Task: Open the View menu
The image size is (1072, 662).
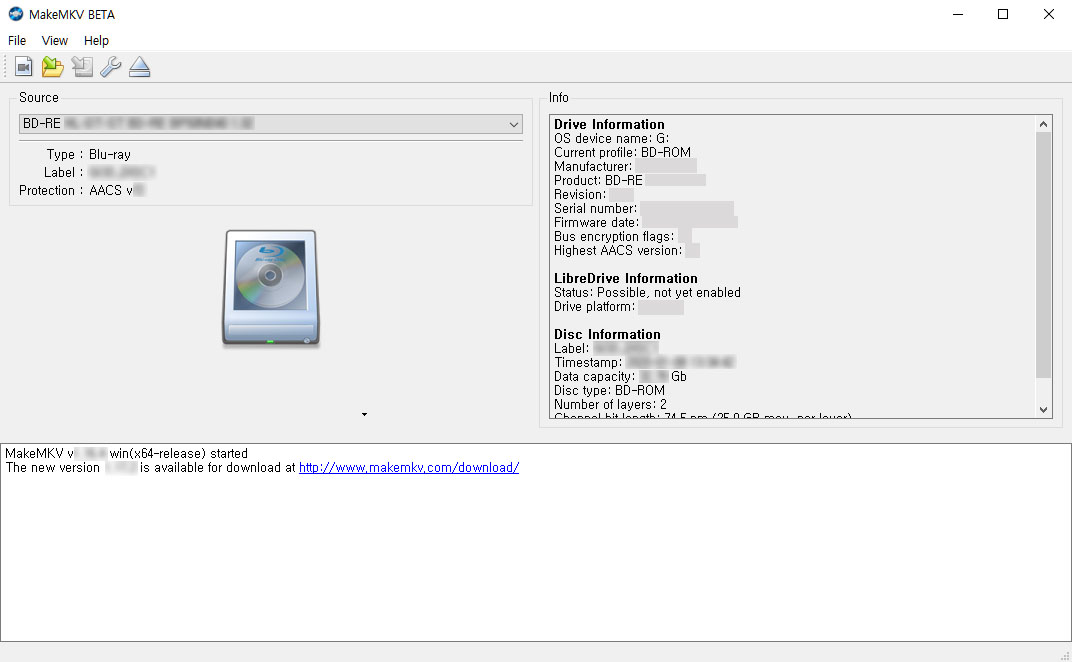Action: coord(55,40)
